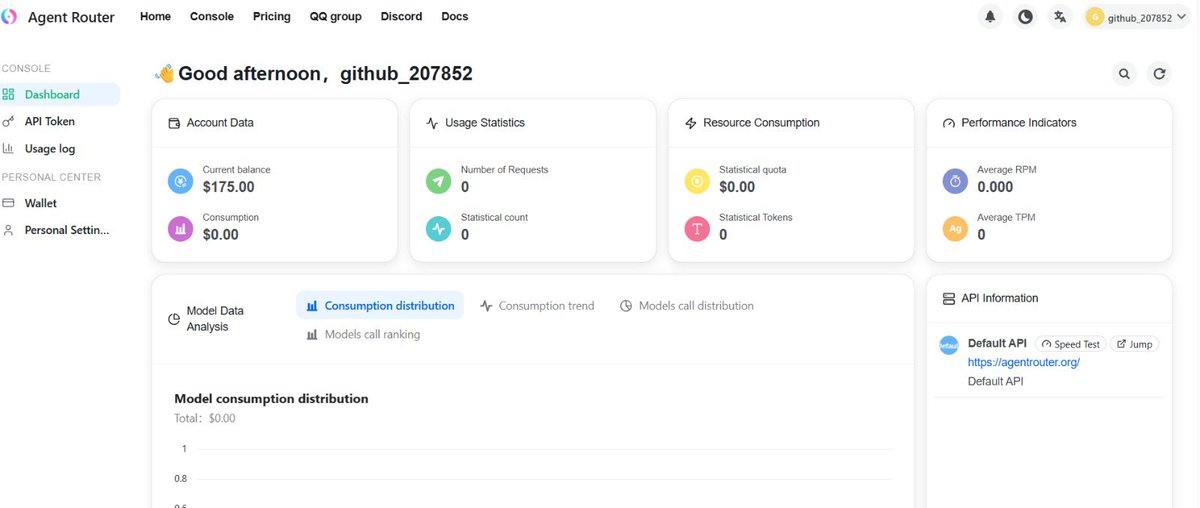Viewport: 1200px width, 508px height.
Task: Switch to Models call distribution tab
Action: (x=687, y=306)
